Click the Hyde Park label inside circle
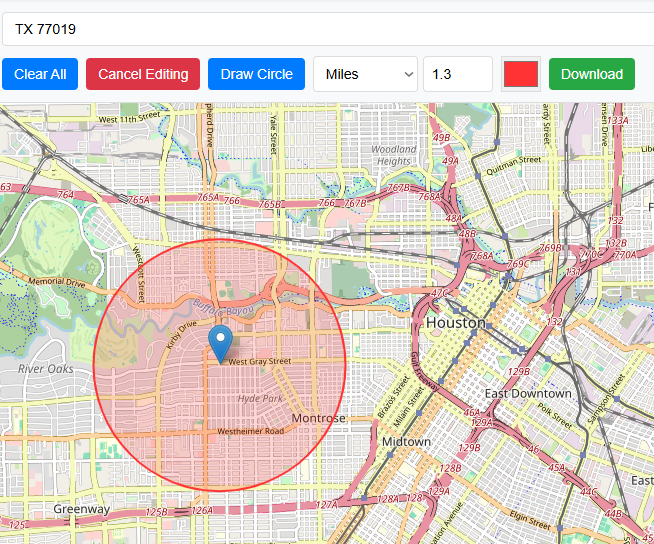The width and height of the screenshot is (654, 544). [260, 399]
